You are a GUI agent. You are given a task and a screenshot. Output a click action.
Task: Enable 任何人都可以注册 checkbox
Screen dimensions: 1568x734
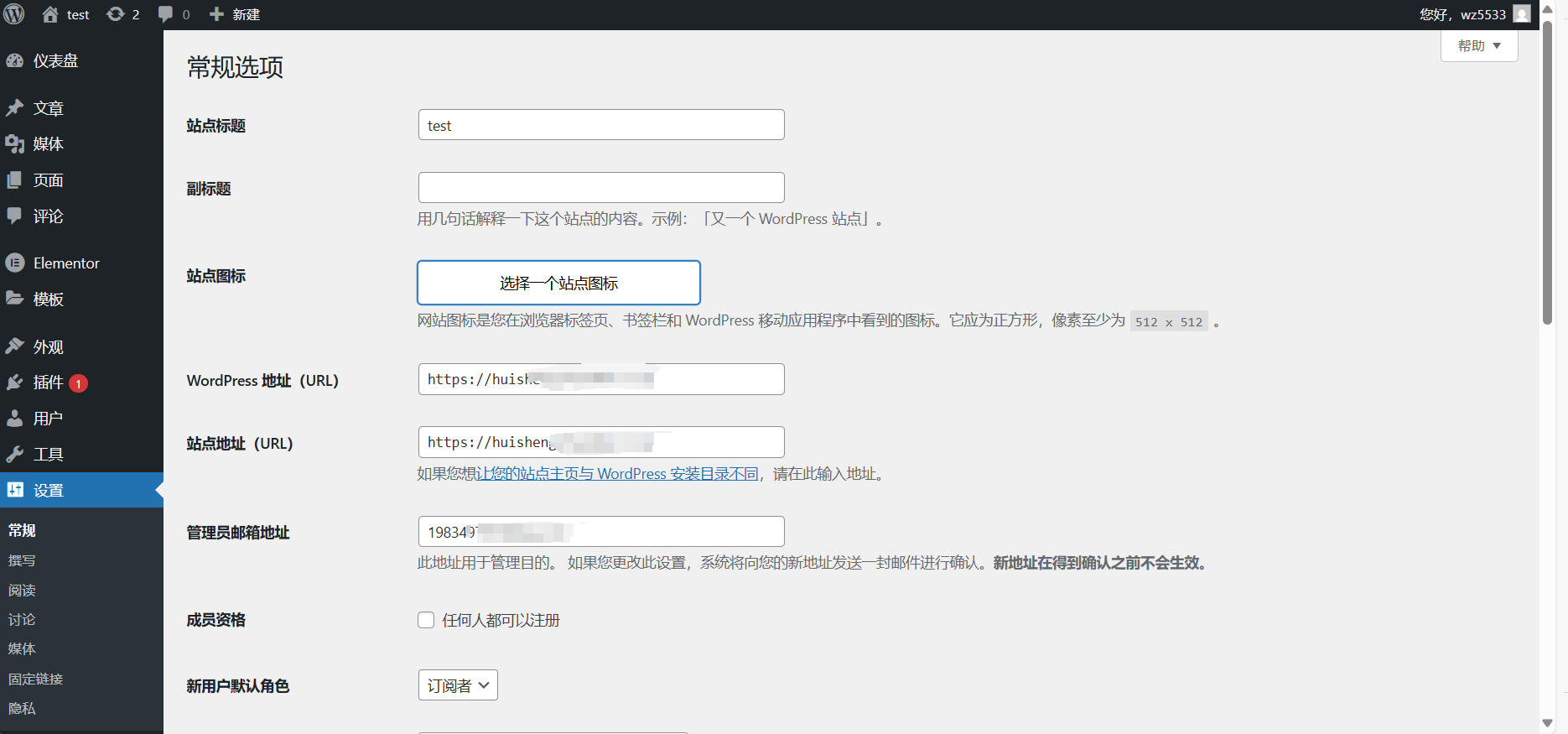coord(426,620)
